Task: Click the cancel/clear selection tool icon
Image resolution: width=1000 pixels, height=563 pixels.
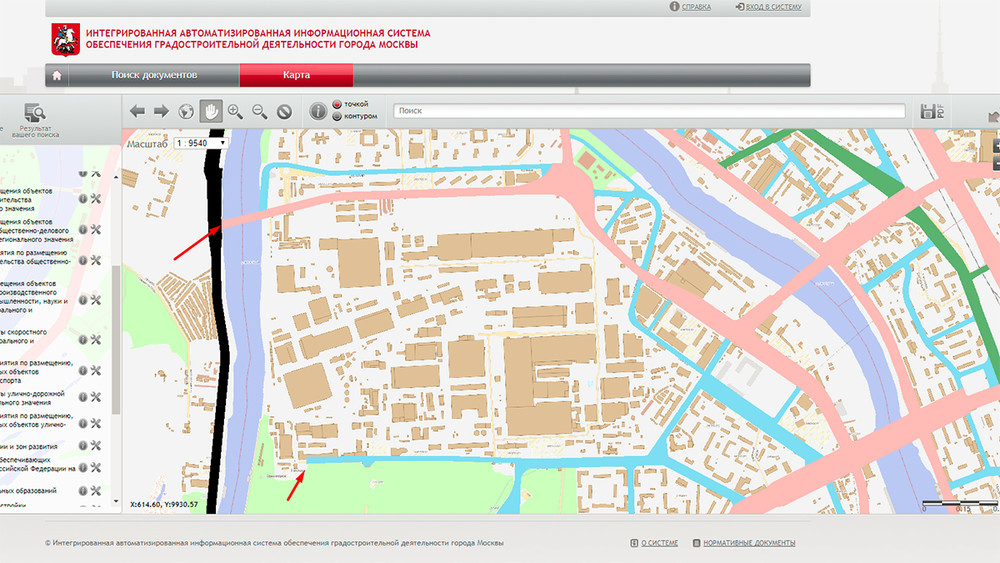Action: coord(284,112)
